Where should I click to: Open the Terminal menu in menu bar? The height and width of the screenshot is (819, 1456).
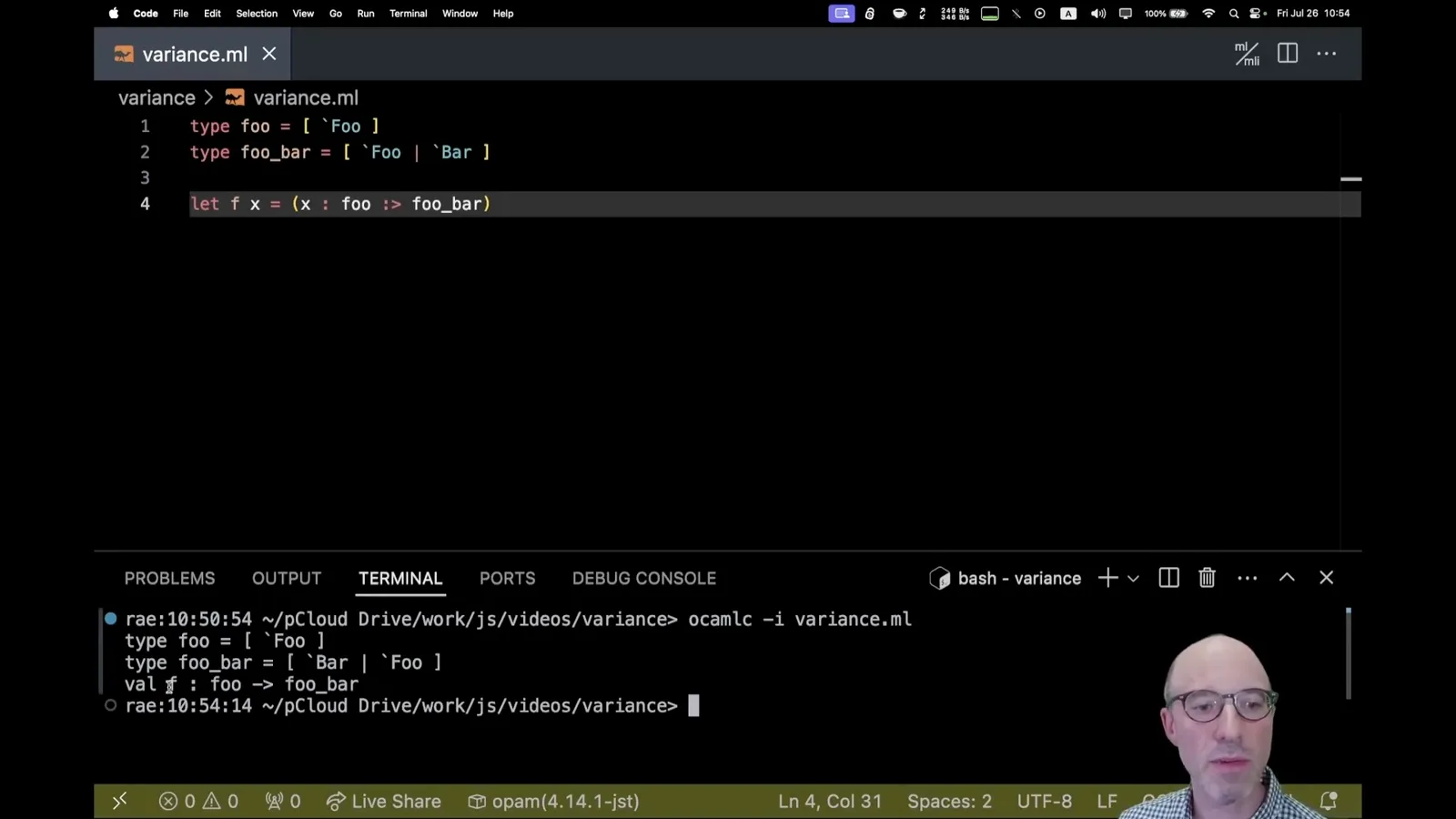[408, 14]
